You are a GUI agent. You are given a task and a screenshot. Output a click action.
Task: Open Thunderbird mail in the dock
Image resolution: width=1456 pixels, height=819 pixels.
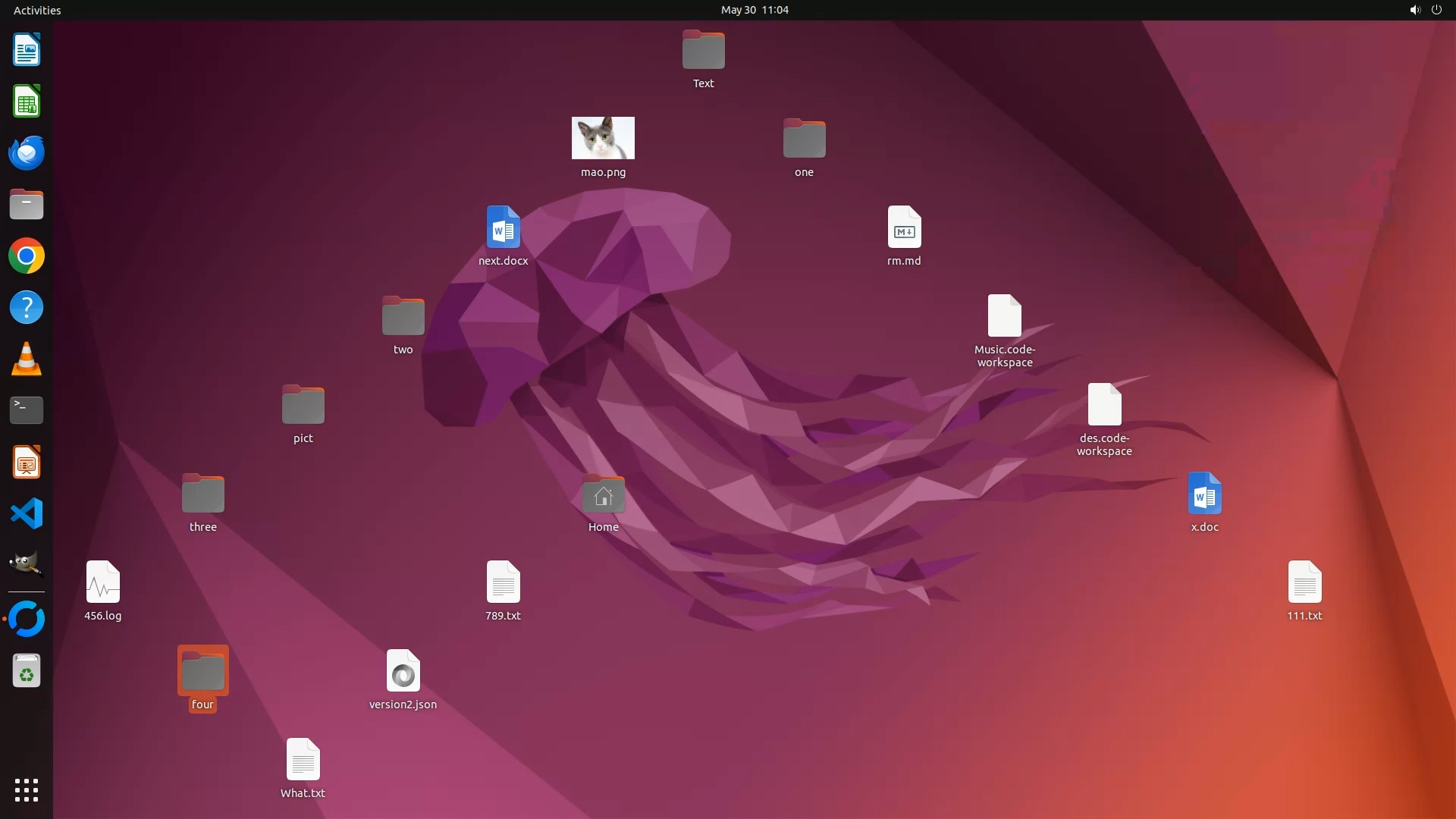pos(27,153)
